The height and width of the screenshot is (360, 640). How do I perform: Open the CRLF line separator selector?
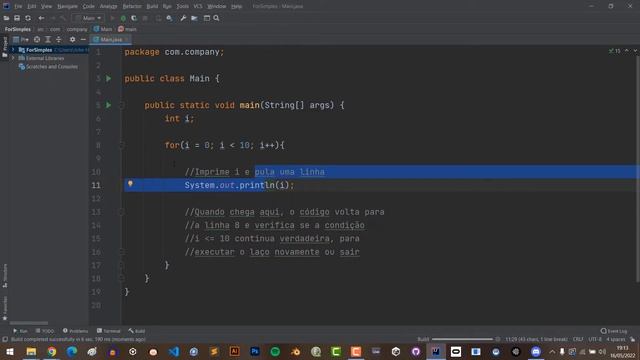[x=578, y=339]
